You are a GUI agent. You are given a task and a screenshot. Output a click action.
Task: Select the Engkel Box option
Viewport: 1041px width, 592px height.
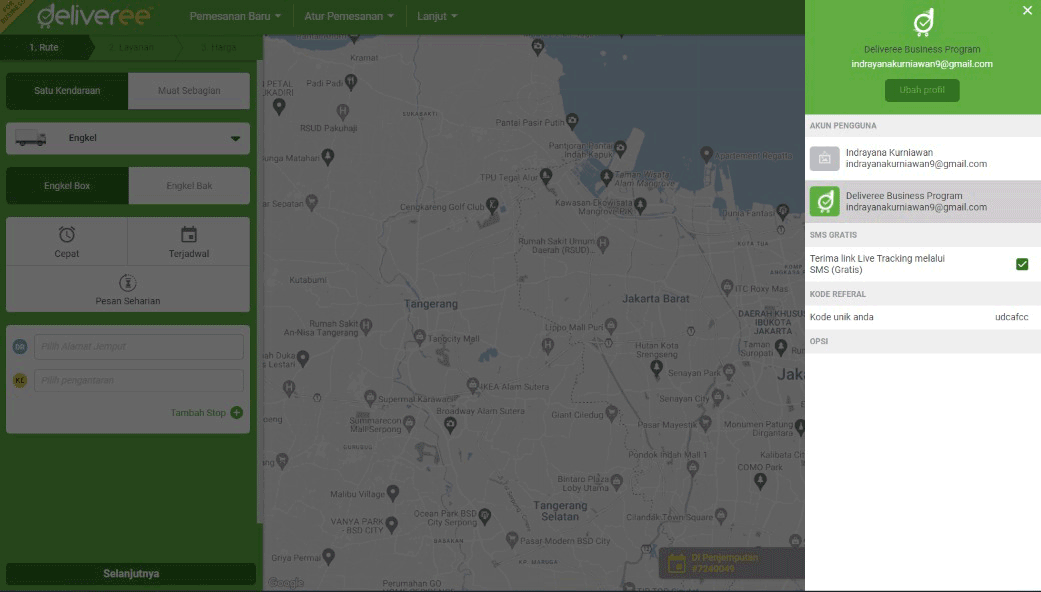point(67,186)
